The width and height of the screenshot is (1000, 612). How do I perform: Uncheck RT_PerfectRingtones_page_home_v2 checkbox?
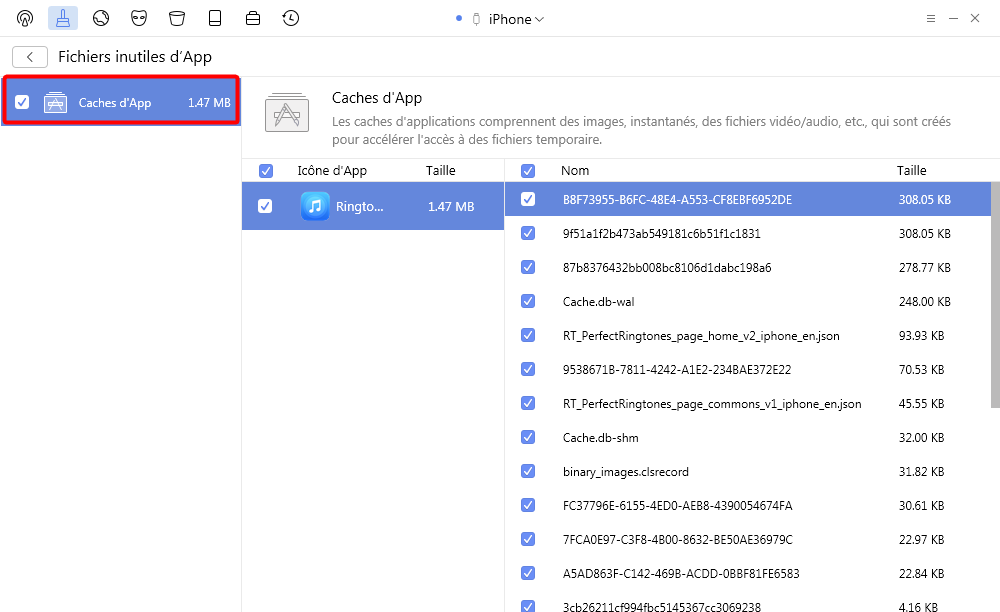[528, 335]
